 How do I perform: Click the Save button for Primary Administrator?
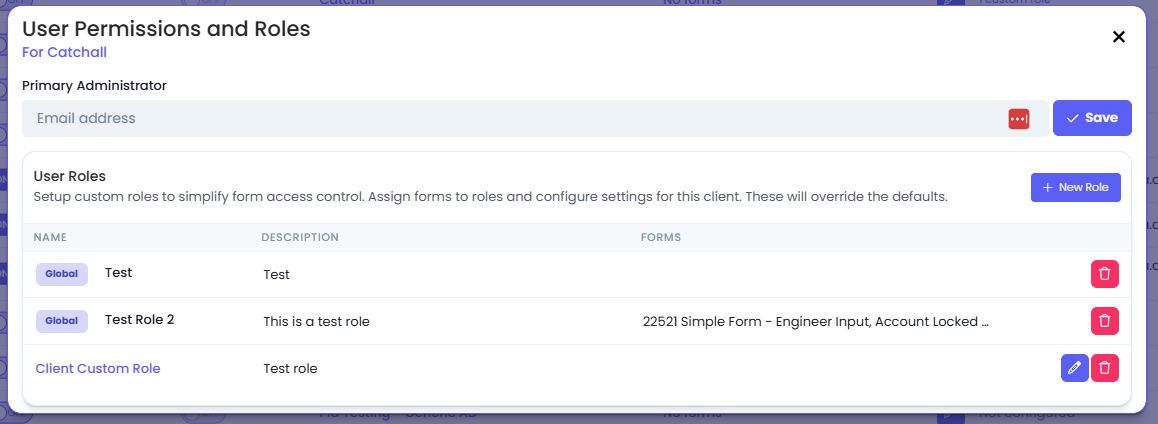coord(1092,118)
